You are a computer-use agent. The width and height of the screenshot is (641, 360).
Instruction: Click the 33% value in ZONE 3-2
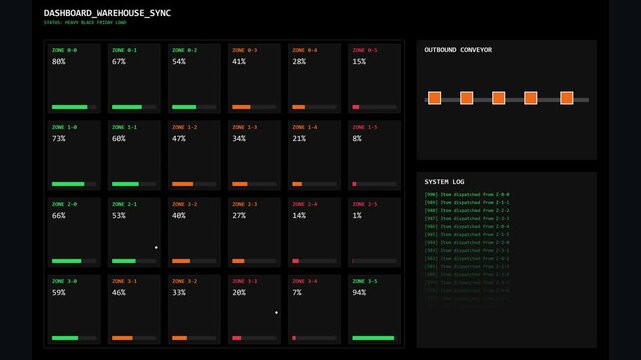pyautogui.click(x=179, y=293)
